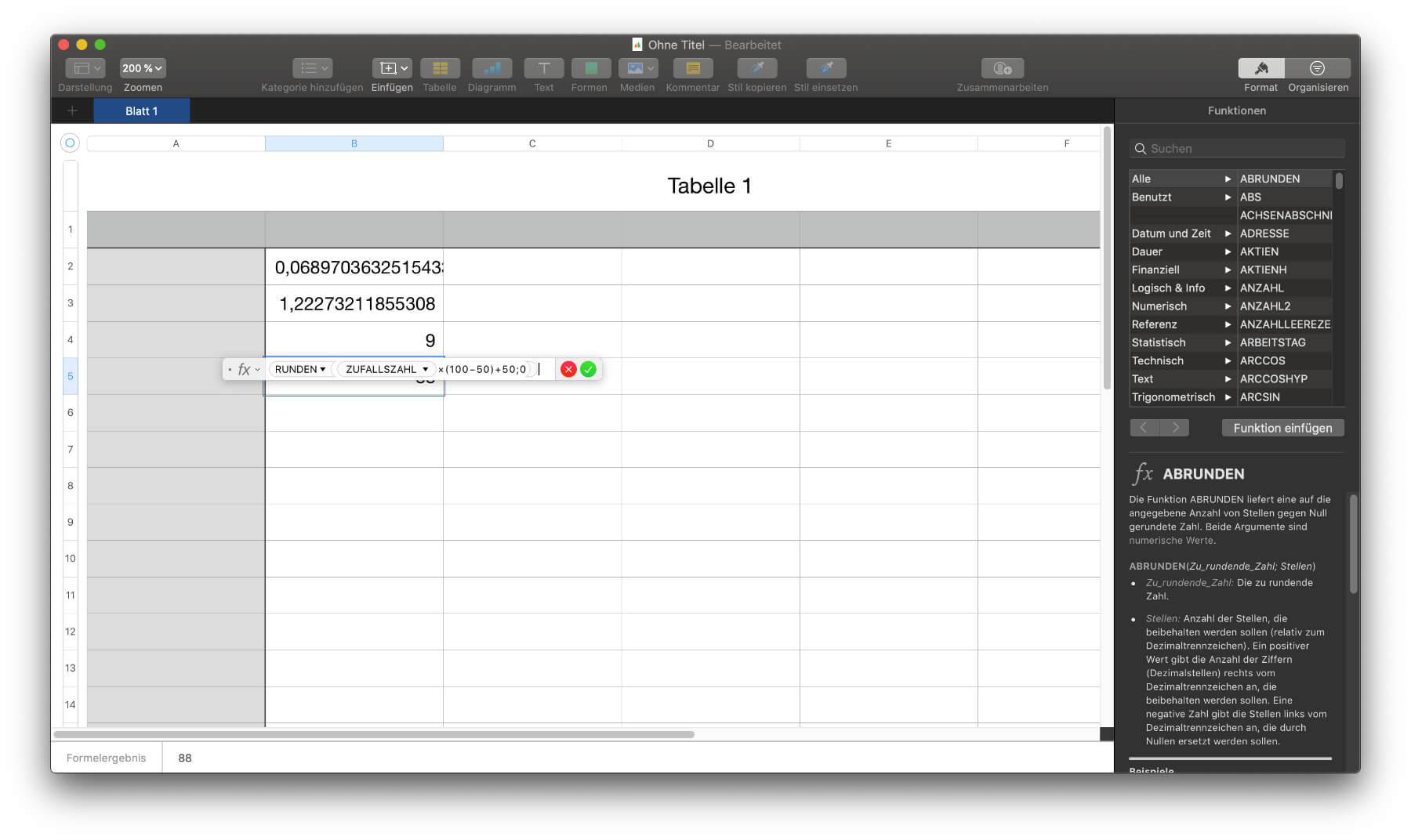Screen dimensions: 1411x840
Task: Cancel formula with red X button
Action: click(x=568, y=369)
